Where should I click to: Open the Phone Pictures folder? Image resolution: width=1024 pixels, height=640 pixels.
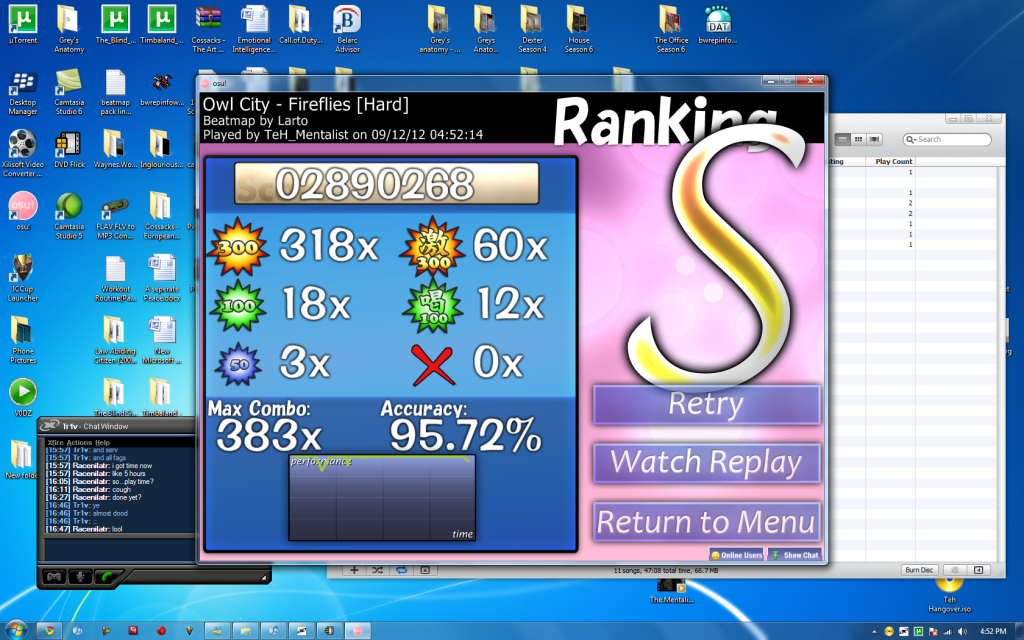click(23, 340)
